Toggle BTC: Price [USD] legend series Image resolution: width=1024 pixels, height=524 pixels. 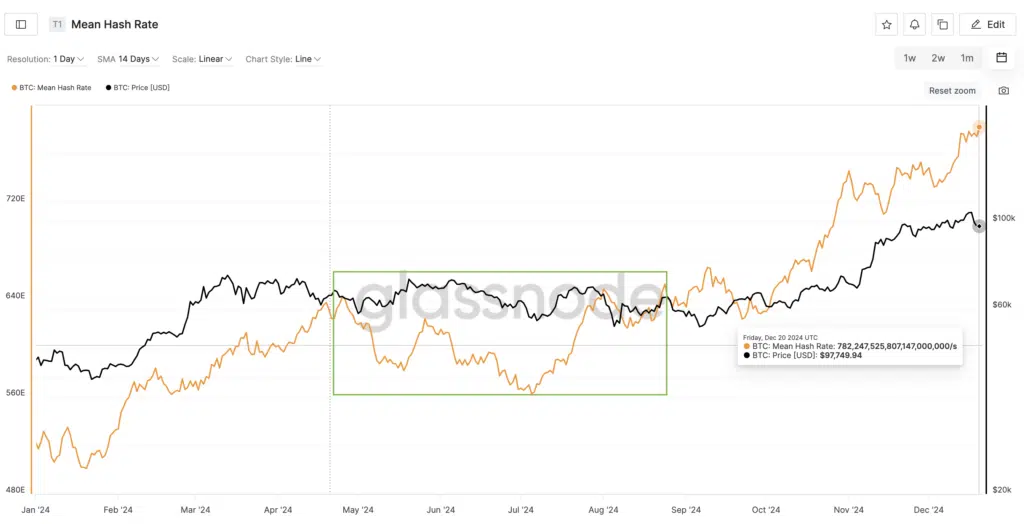coord(138,88)
